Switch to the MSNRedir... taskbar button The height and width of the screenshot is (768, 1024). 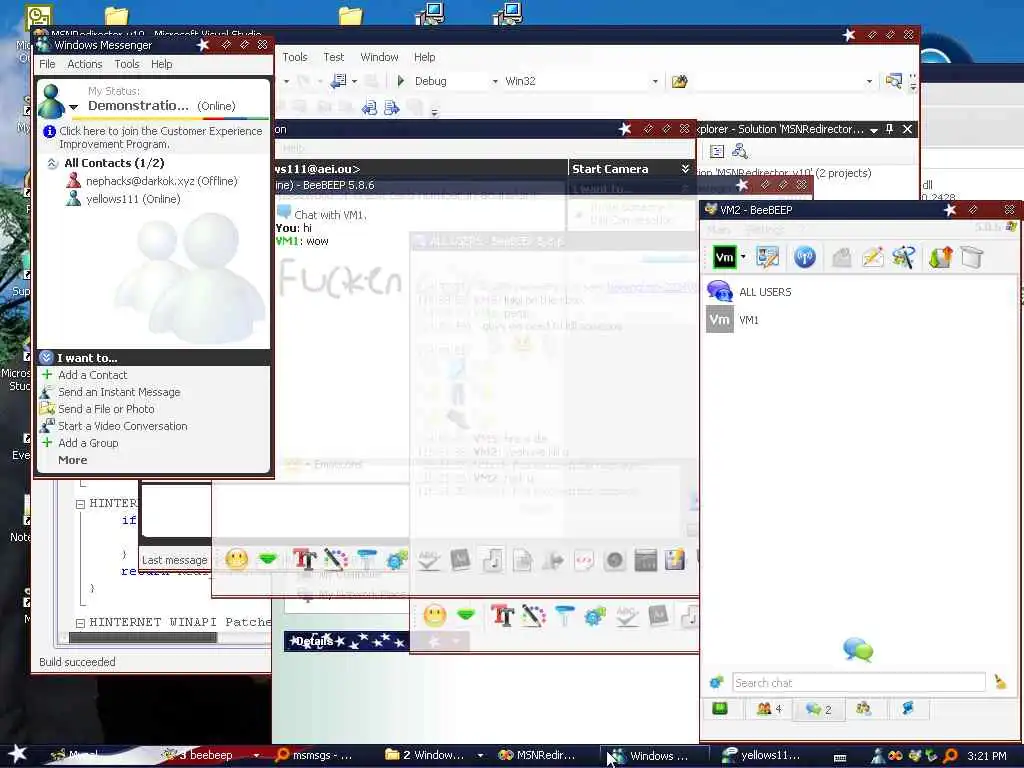pos(537,755)
